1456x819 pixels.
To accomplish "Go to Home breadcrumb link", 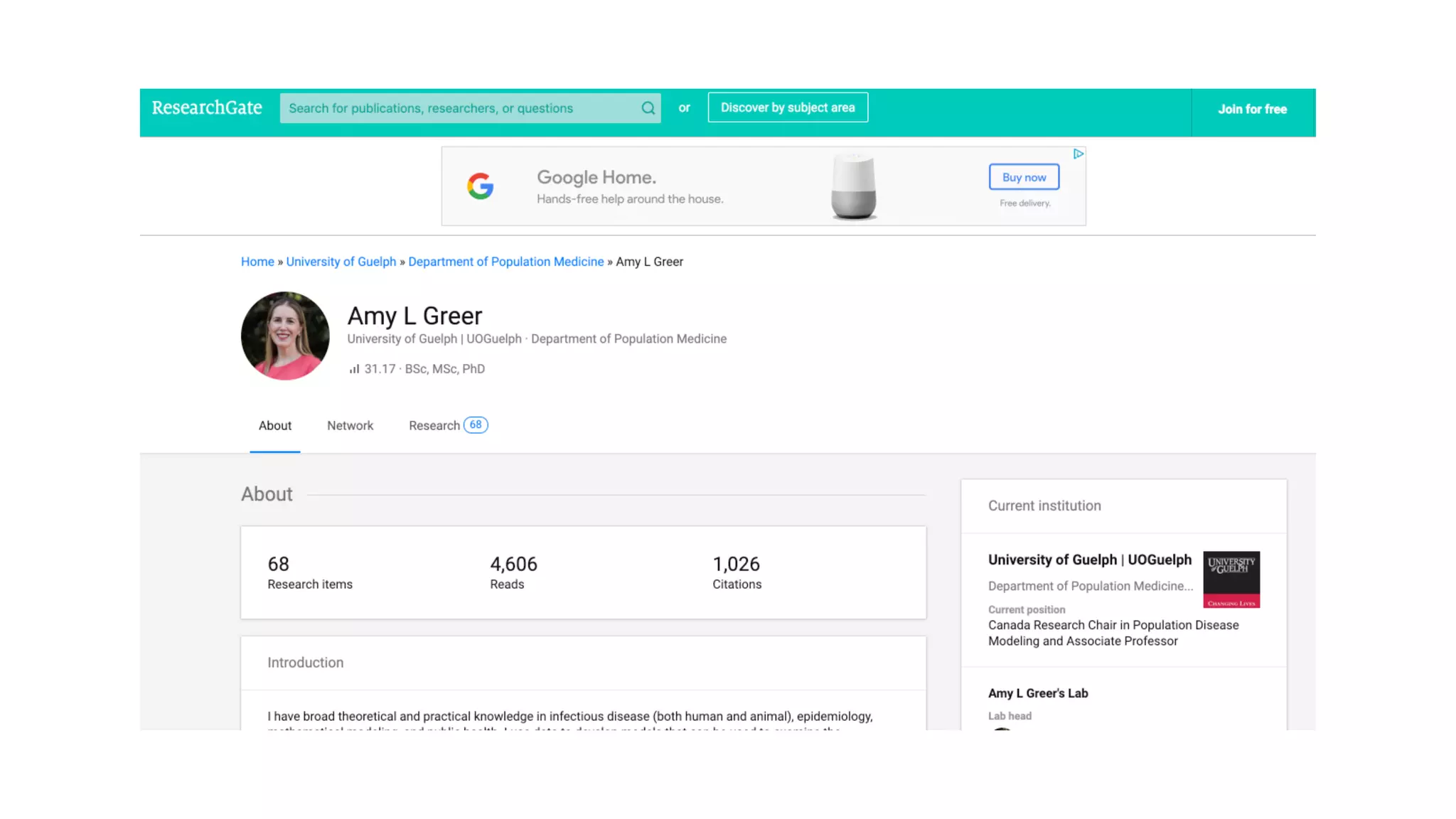I will (257, 262).
